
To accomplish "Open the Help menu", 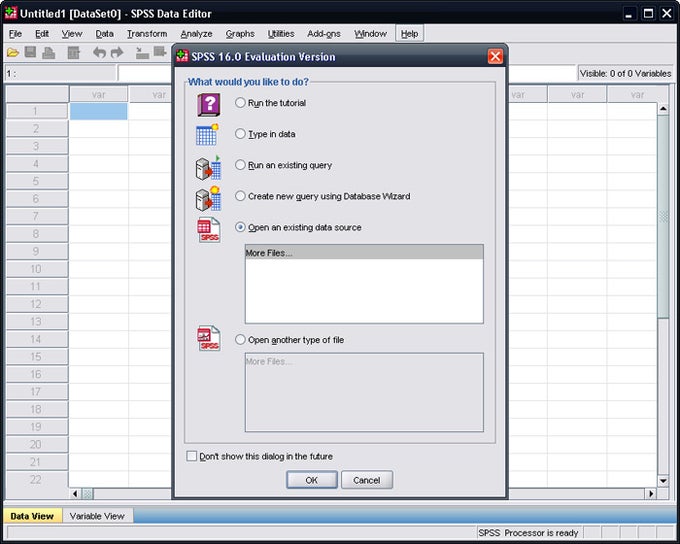I will [x=409, y=33].
